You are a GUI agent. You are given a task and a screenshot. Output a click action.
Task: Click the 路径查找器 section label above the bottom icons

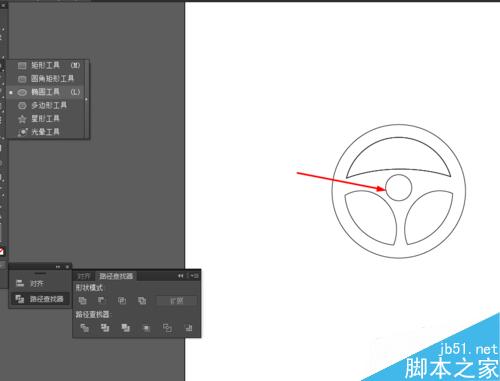click(x=93, y=314)
